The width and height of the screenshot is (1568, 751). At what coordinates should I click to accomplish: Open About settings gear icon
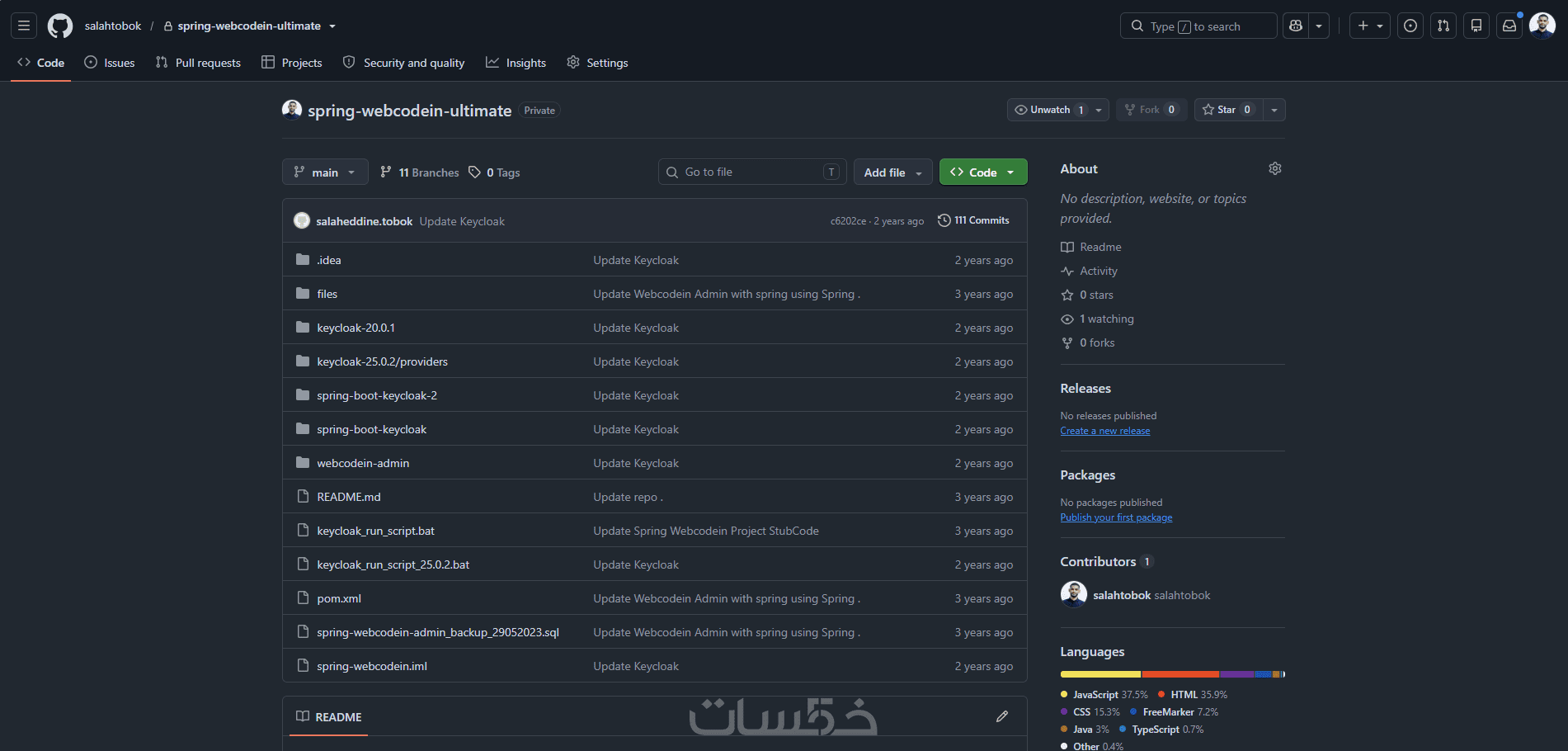1274,168
